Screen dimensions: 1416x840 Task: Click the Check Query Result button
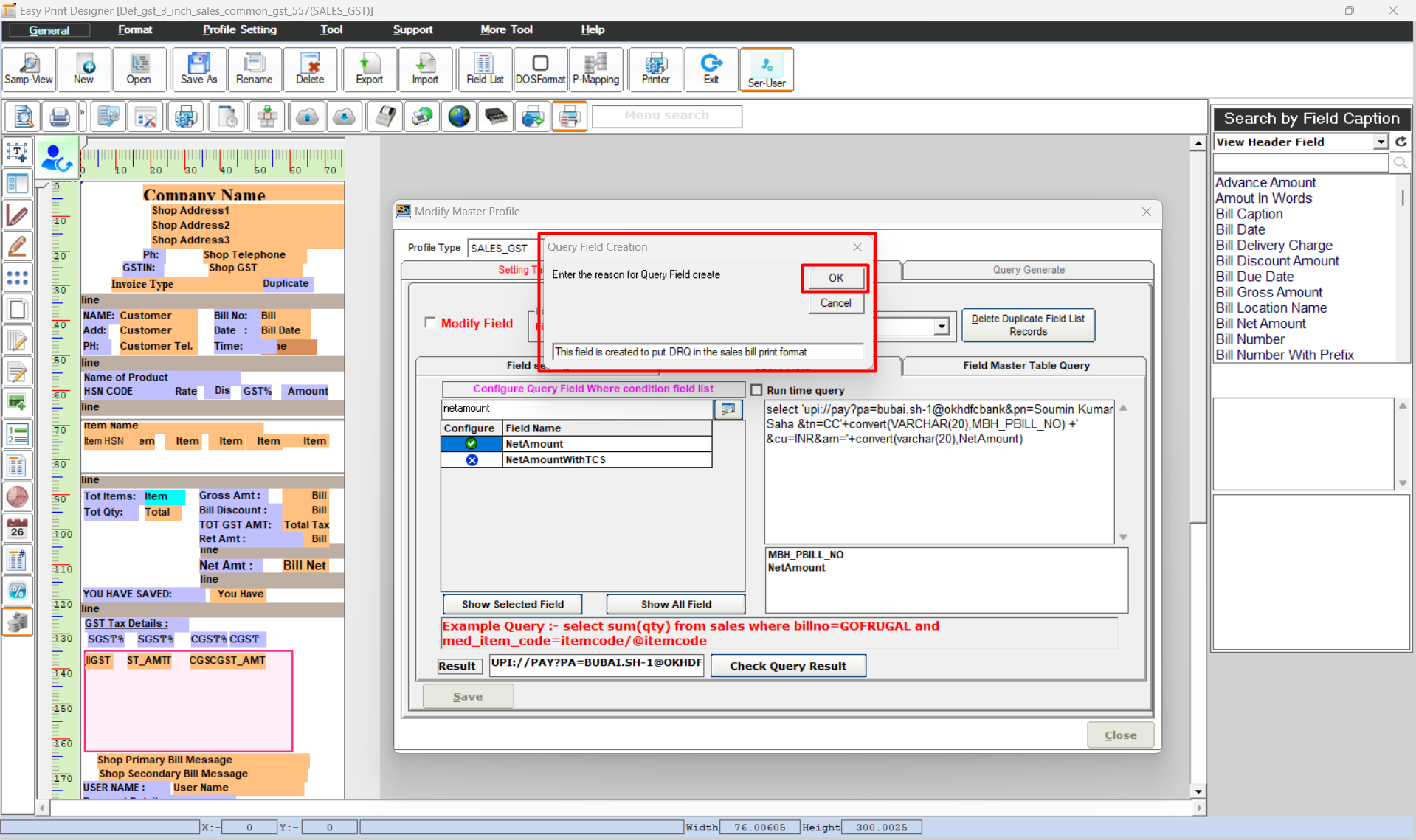pos(787,666)
